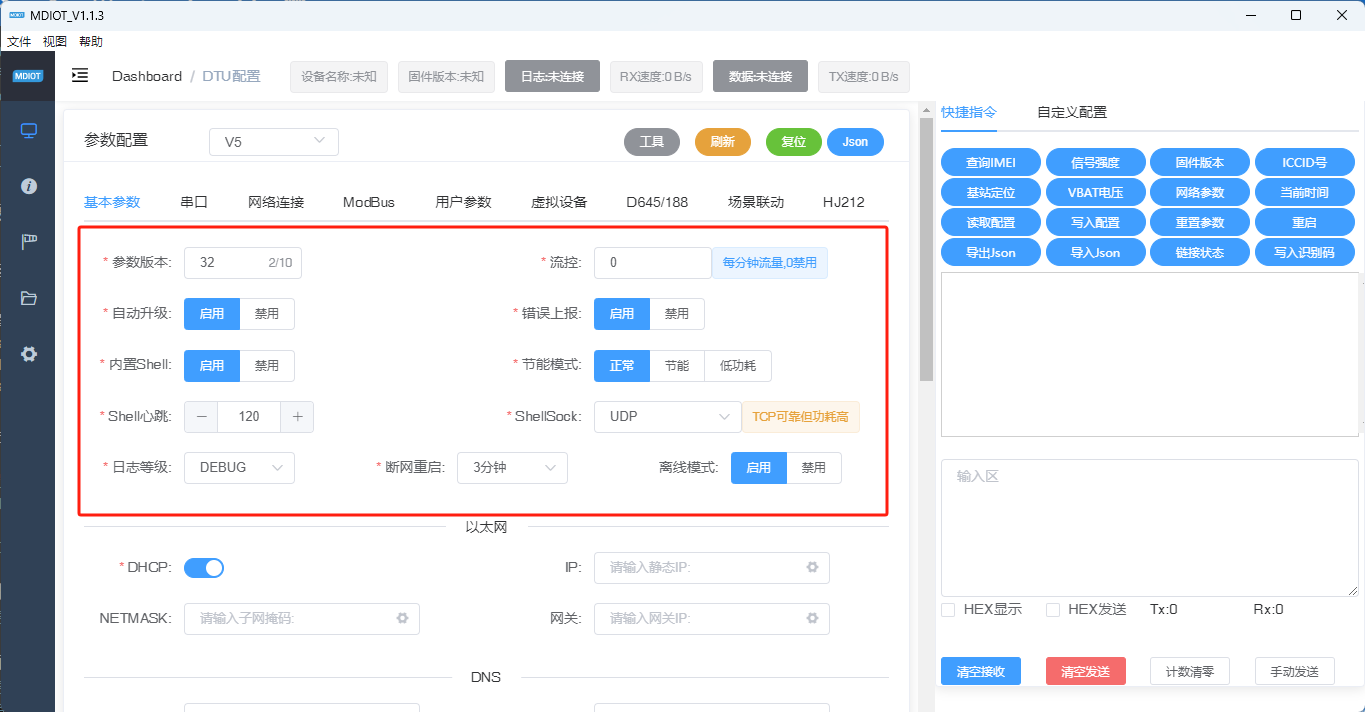The height and width of the screenshot is (712, 1365).
Task: Click gear icon in NETMASK field
Action: [402, 619]
